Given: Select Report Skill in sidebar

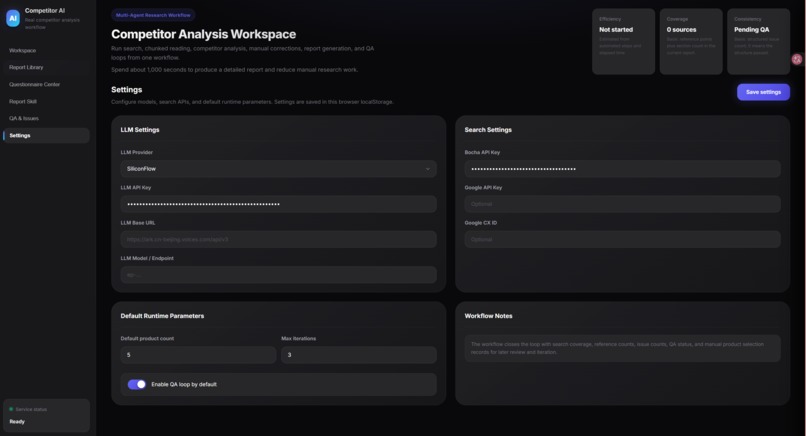Looking at the screenshot, I should (x=46, y=101).
